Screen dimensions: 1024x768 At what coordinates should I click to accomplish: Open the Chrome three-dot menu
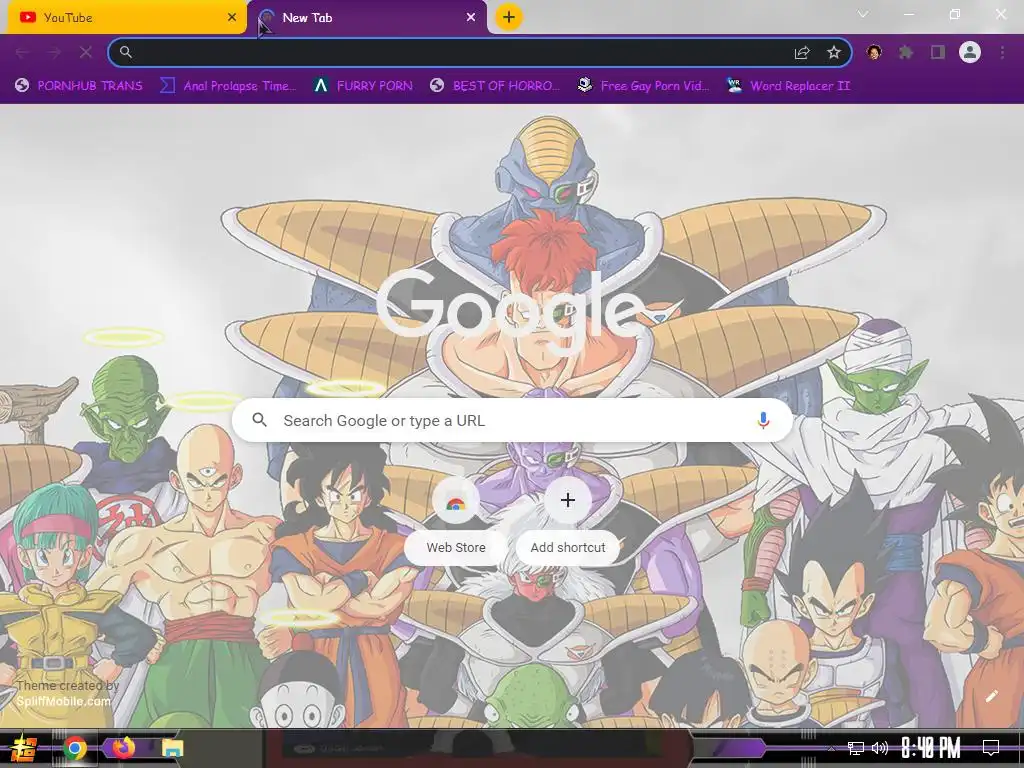coord(1002,52)
